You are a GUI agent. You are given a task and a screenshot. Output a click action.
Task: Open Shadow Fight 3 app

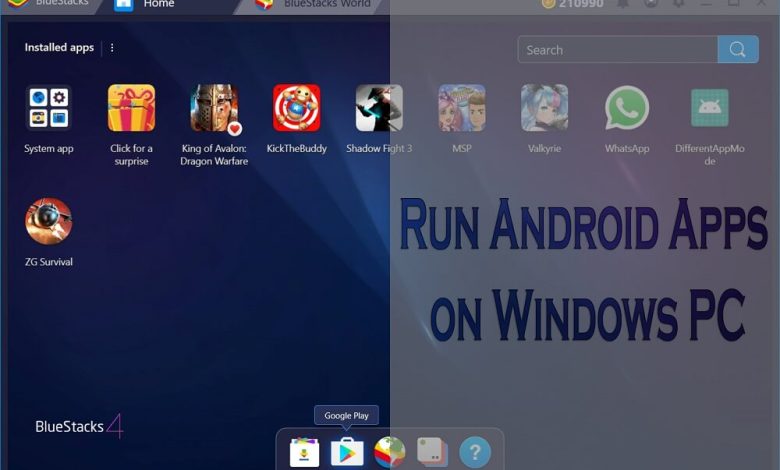[x=379, y=108]
